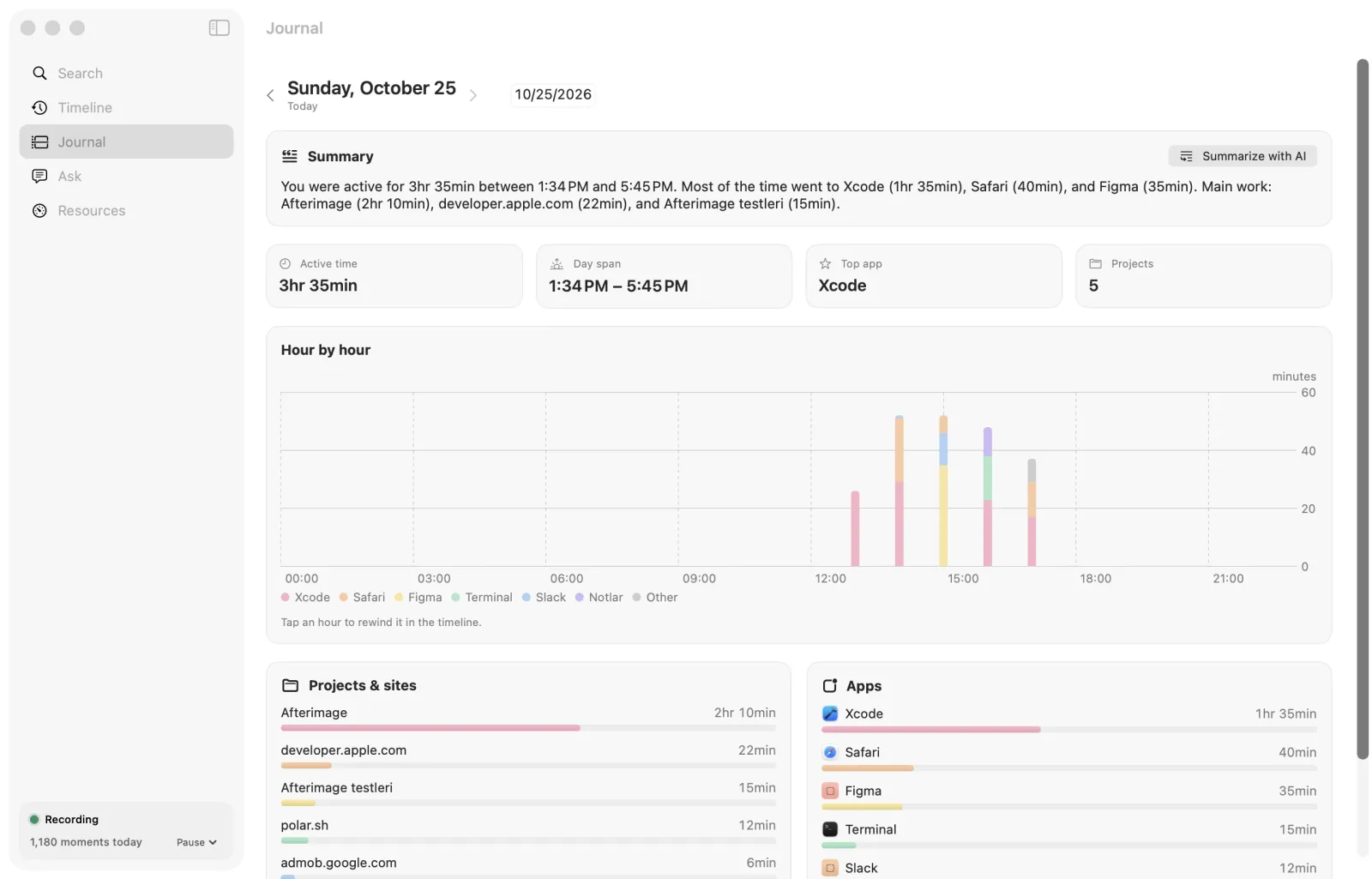This screenshot has height=879, width=1372.
Task: Select the admob.google.com site row
Action: pyautogui.click(x=528, y=868)
